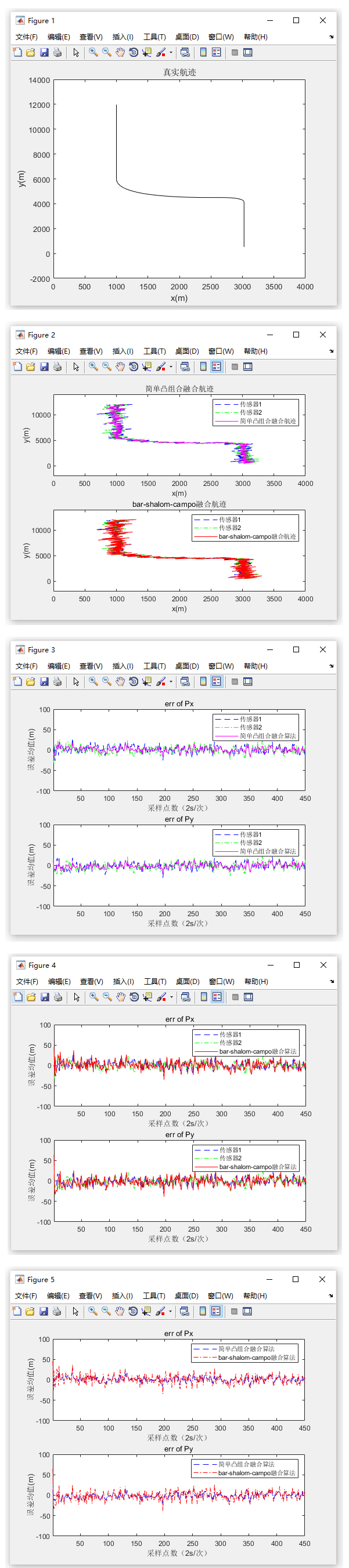Toggle Insert Legend in Figure 1 toolbar

(216, 53)
